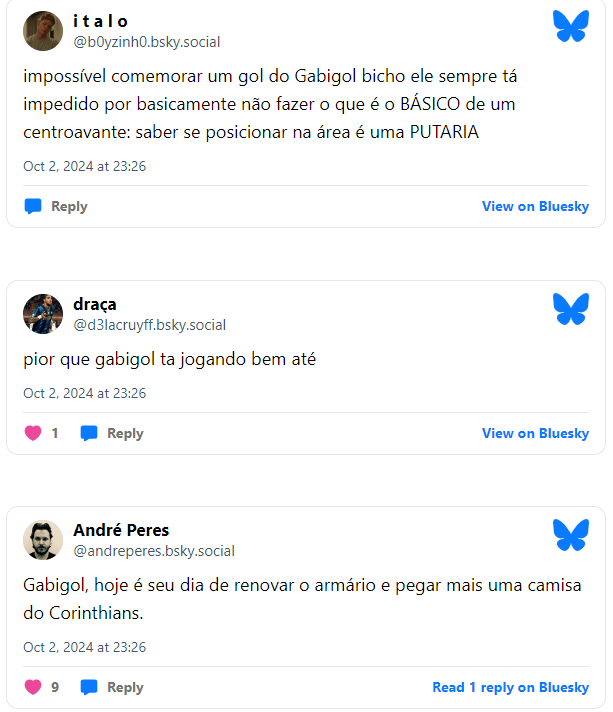Click Bluesky butterfly logo on draça's post
The image size is (613, 712).
(570, 309)
